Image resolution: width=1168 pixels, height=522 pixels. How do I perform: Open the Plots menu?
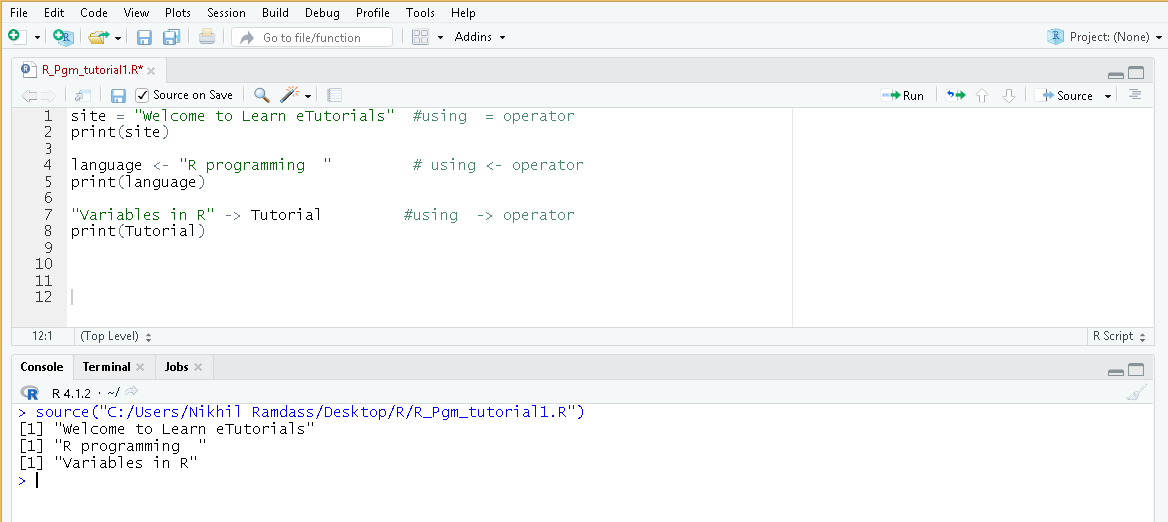coord(178,13)
